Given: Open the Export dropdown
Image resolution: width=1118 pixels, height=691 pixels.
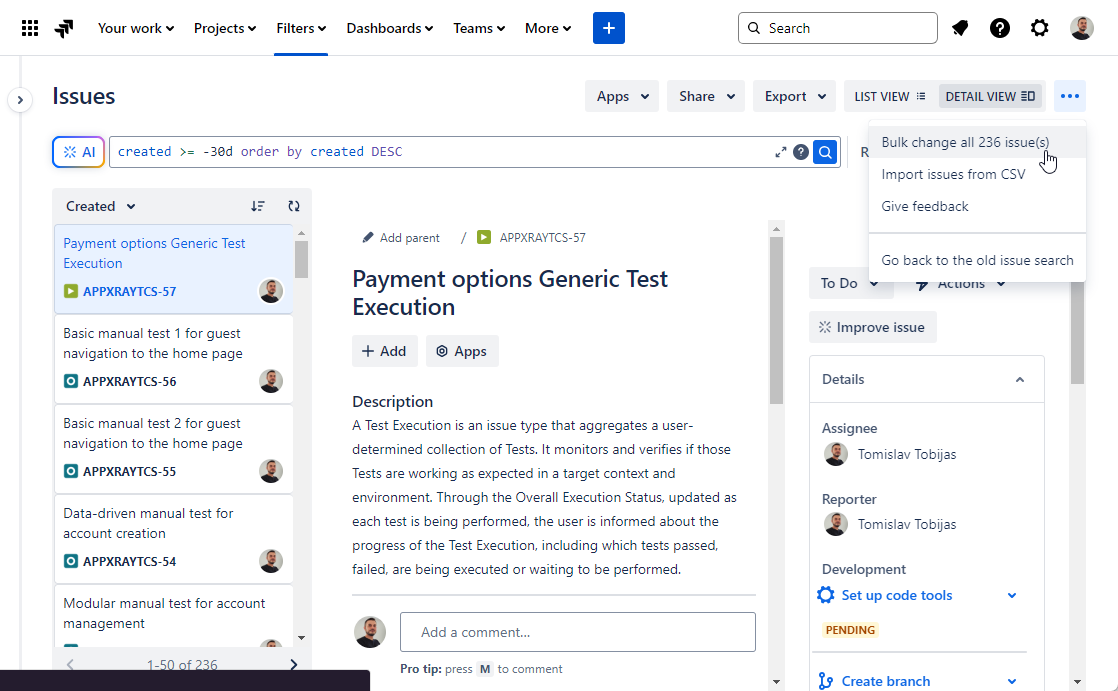Looking at the screenshot, I should click(x=794, y=95).
